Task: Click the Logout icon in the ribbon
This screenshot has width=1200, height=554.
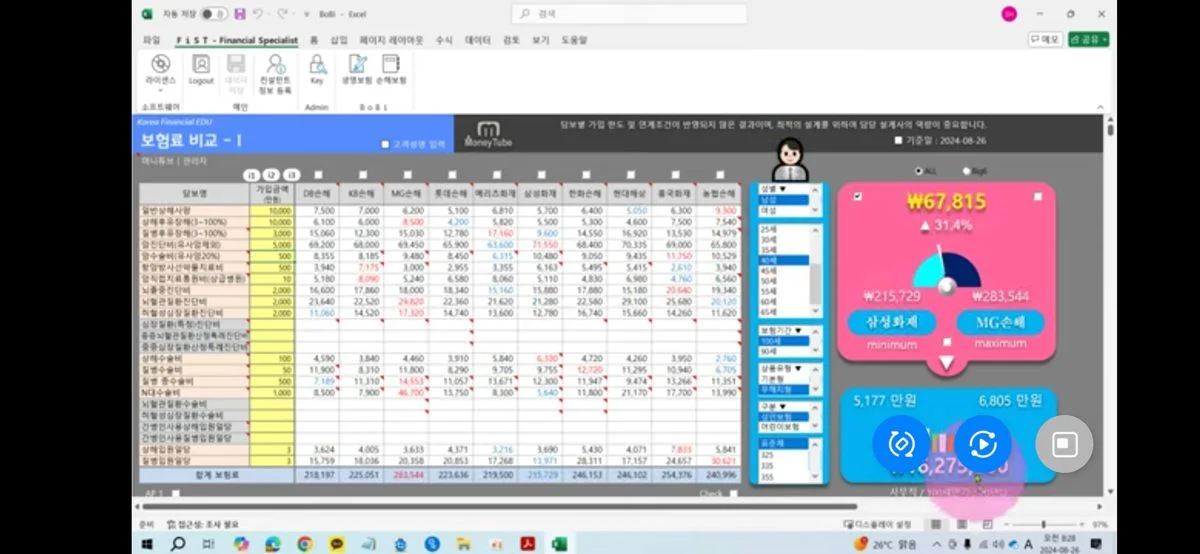Action: coord(201,68)
